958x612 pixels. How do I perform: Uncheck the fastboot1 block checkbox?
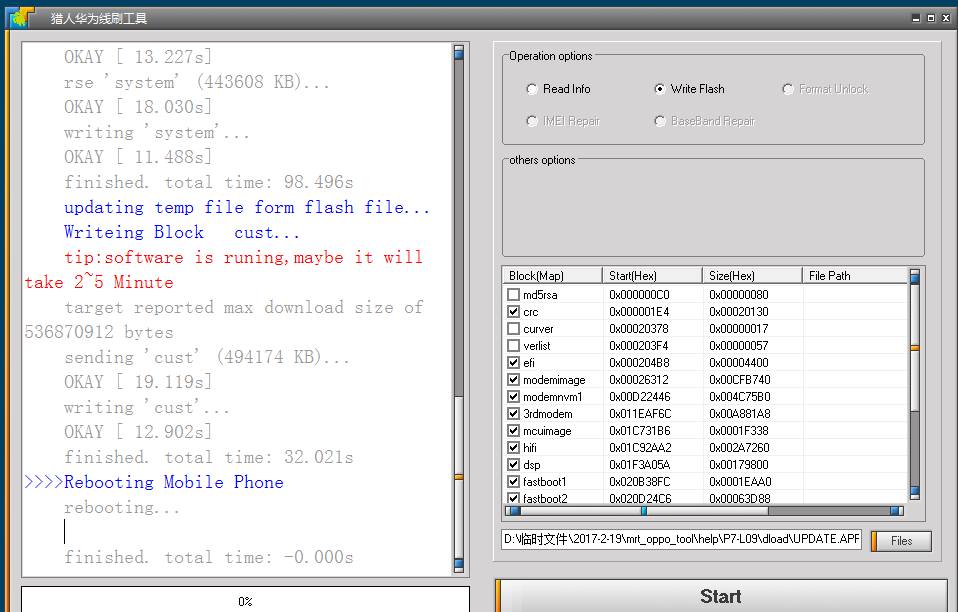(x=514, y=481)
